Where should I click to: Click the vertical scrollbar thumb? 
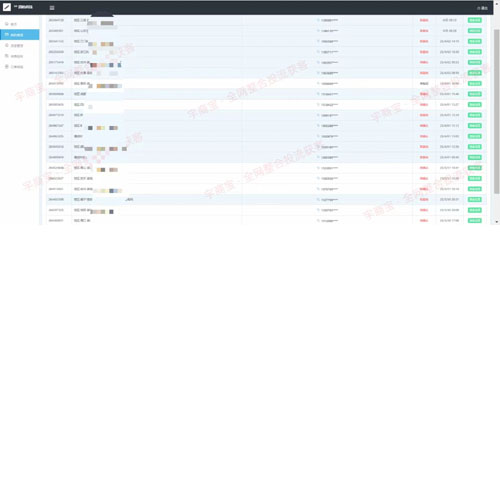pyautogui.click(x=496, y=111)
